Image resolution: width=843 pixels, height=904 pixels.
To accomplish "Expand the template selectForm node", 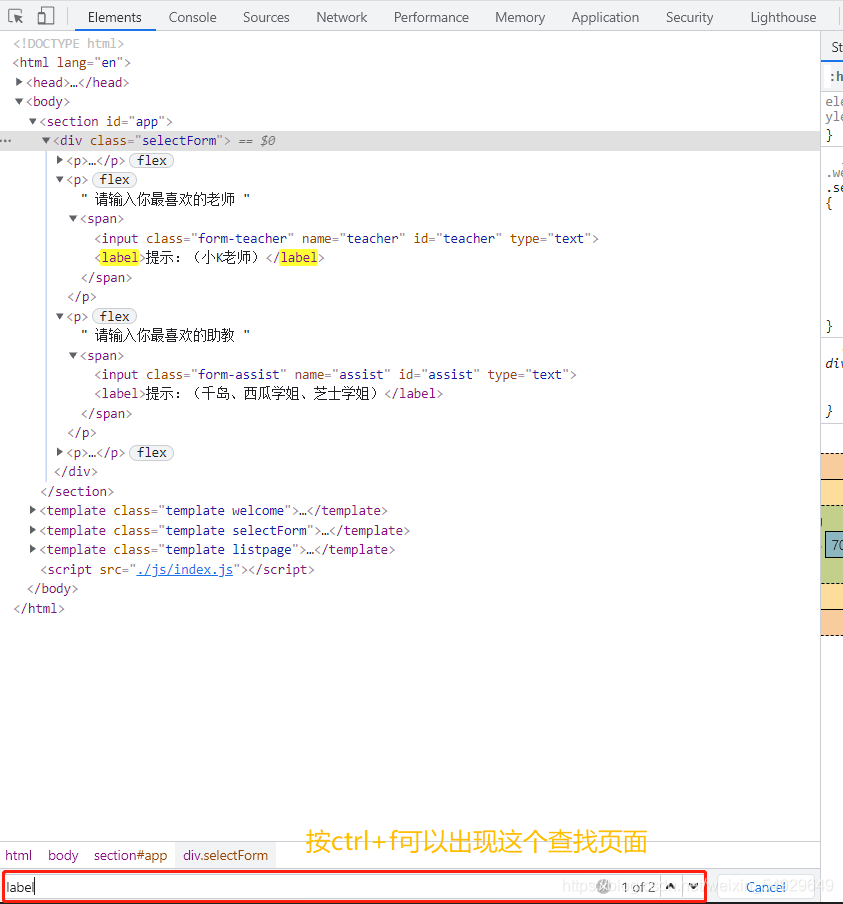I will pos(33,530).
